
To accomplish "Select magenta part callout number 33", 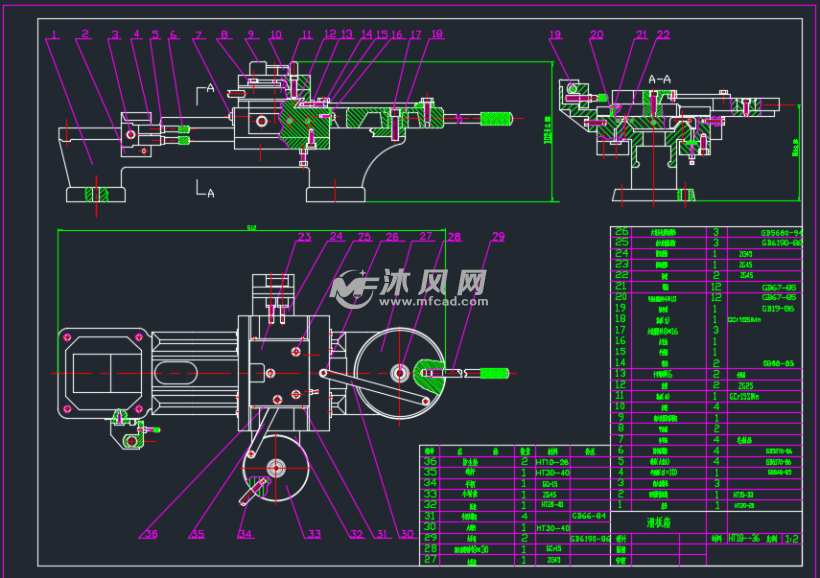I will coord(314,534).
